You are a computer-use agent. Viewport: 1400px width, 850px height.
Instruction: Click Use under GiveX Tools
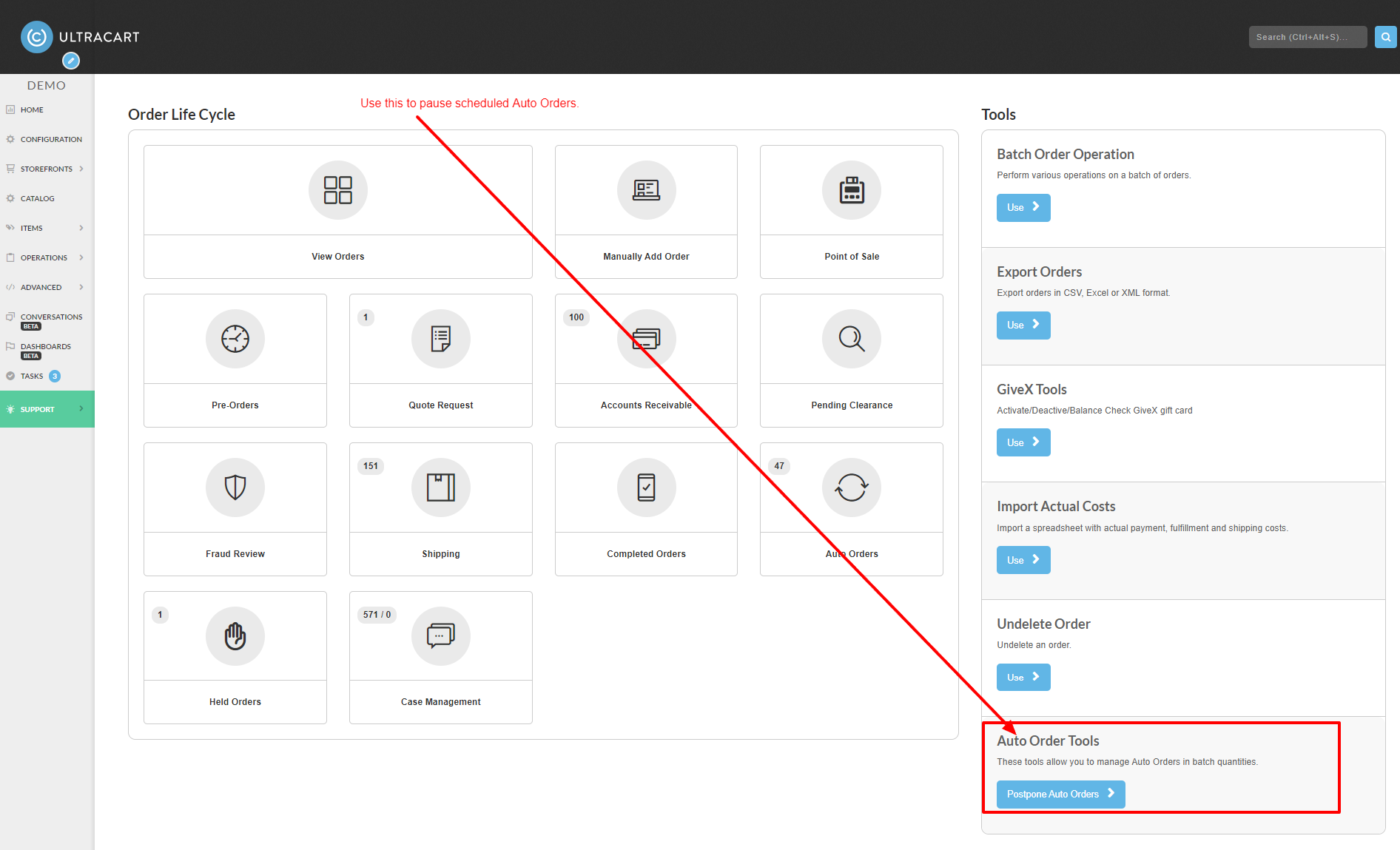1023,442
